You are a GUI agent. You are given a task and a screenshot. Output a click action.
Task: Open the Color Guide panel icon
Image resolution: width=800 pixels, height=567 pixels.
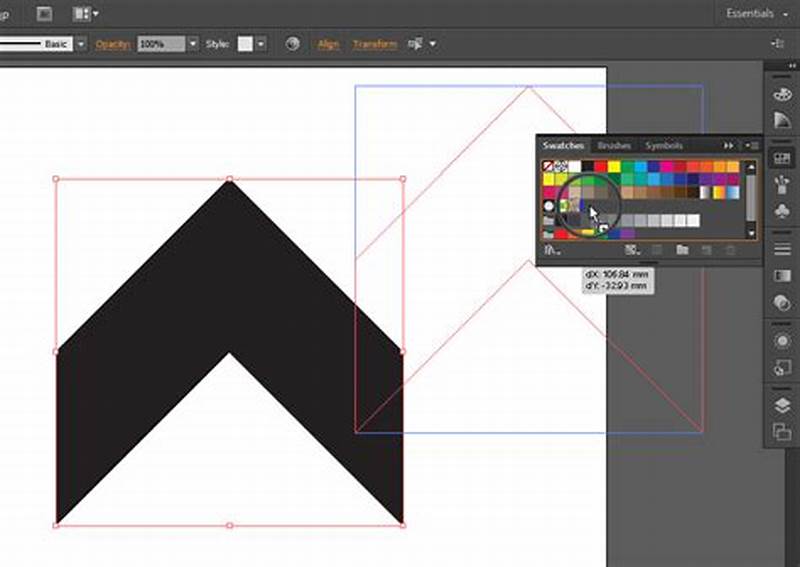tap(782, 120)
